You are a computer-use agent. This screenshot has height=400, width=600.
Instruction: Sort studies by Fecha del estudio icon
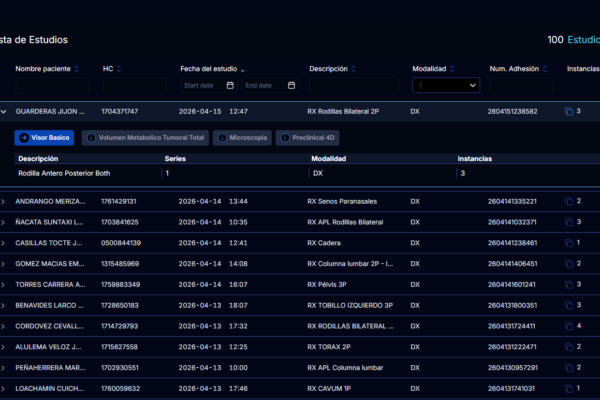pos(243,69)
